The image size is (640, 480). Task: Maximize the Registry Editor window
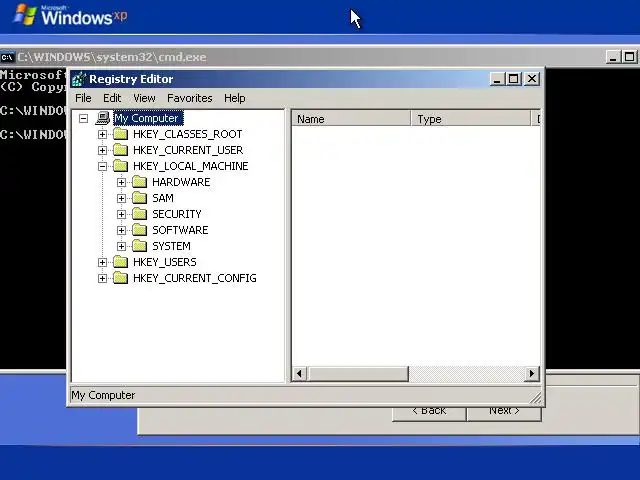[514, 79]
